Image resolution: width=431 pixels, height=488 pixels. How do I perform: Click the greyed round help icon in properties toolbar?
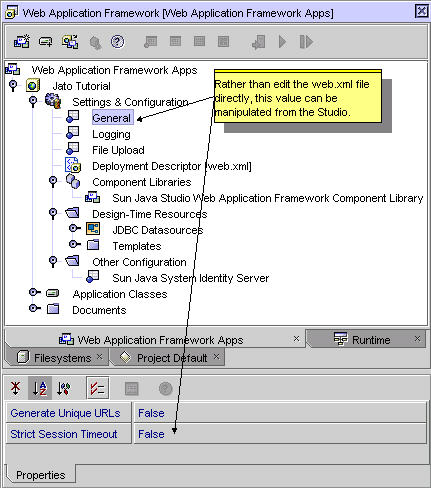point(165,389)
